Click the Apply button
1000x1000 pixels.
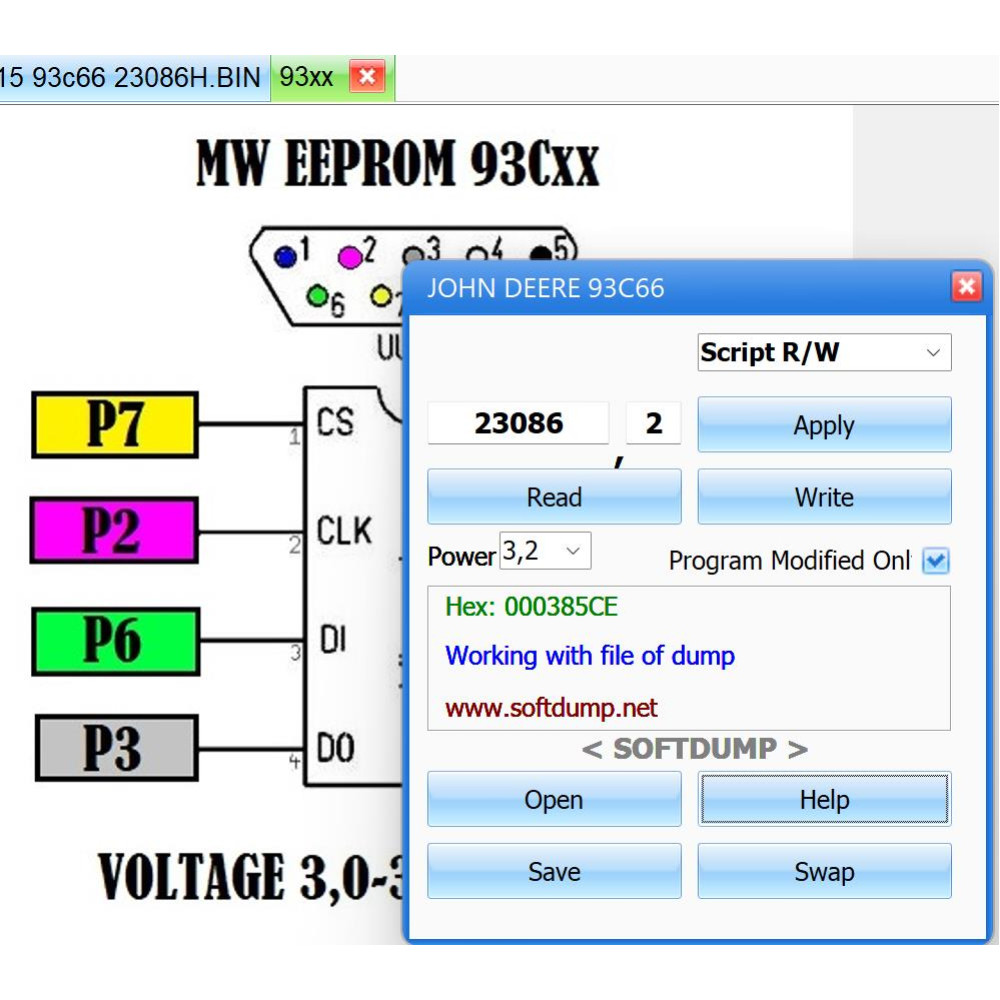click(824, 425)
